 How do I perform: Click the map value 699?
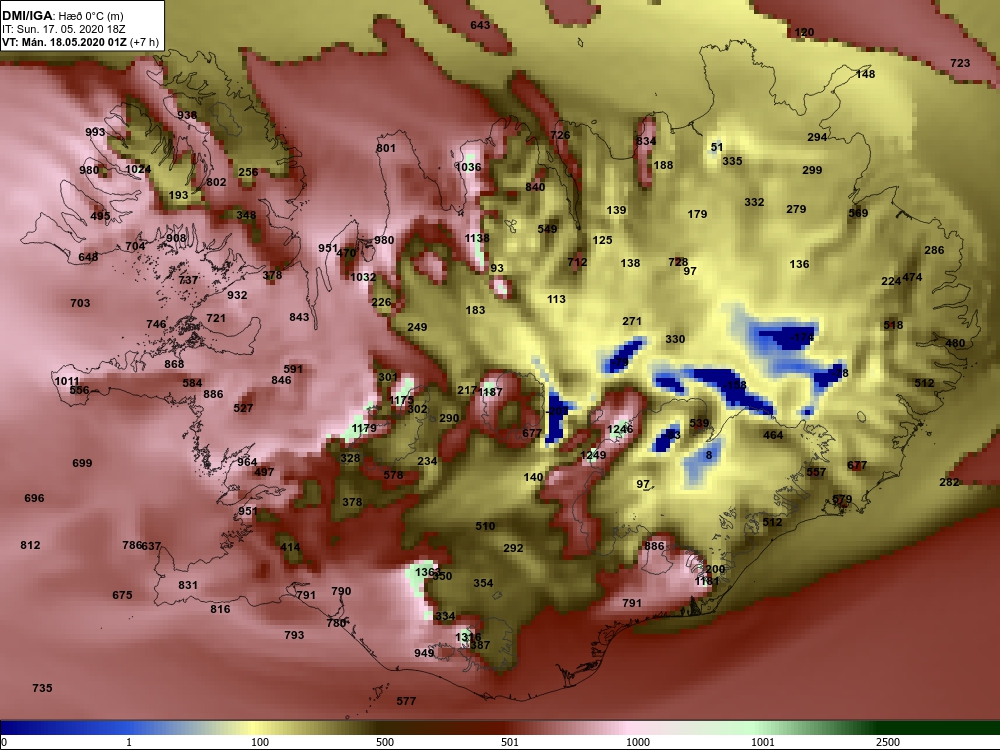(x=82, y=463)
